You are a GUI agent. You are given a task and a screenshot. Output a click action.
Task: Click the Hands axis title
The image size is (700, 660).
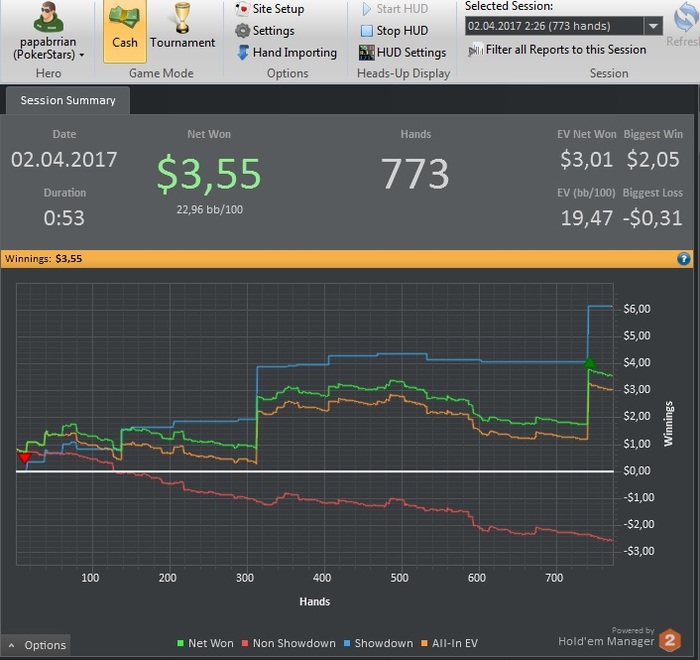tap(315, 602)
